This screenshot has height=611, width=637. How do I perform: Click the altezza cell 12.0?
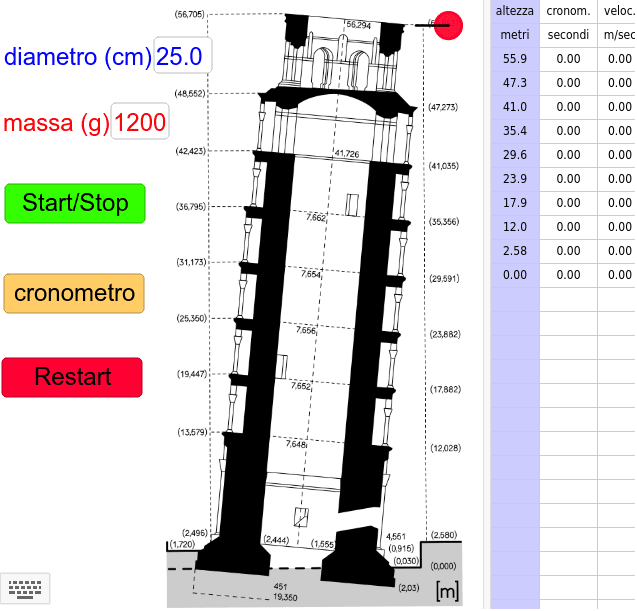click(x=515, y=227)
